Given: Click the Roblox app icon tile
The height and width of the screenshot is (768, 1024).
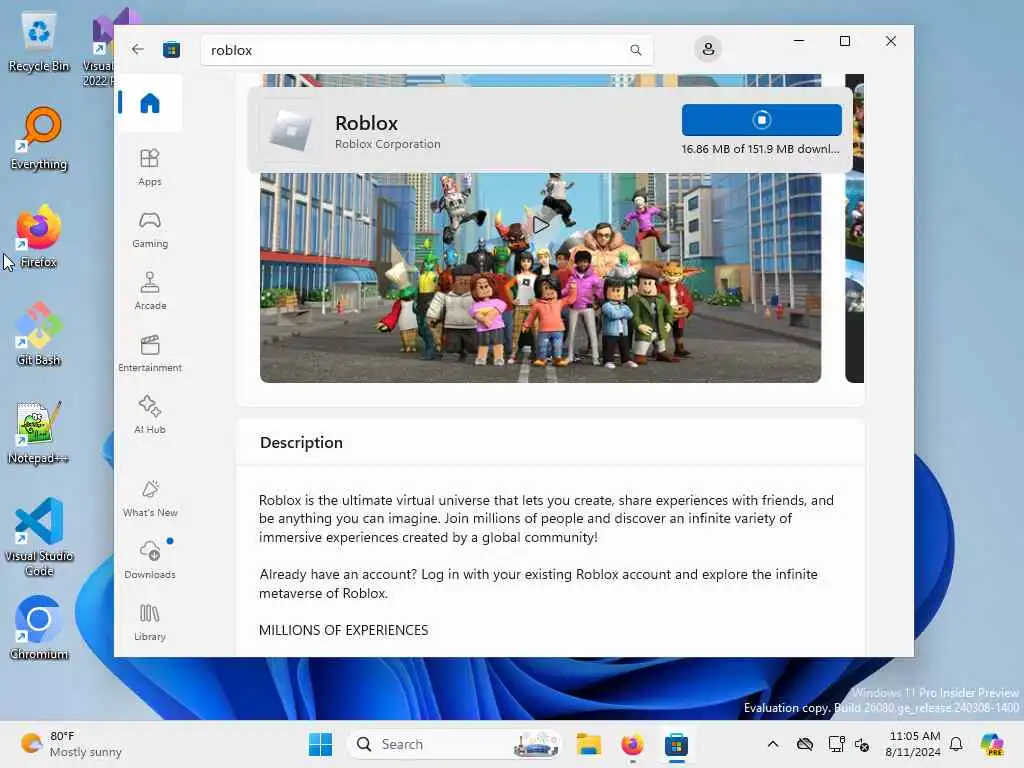Looking at the screenshot, I should (291, 130).
